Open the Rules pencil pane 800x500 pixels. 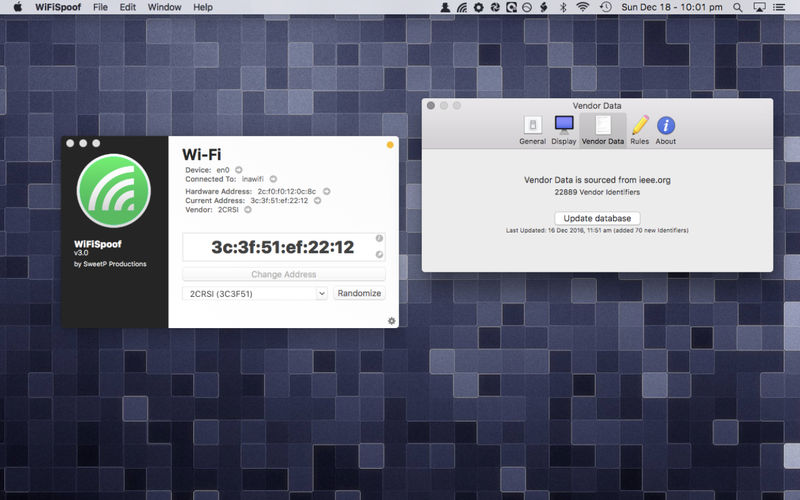pyautogui.click(x=640, y=129)
